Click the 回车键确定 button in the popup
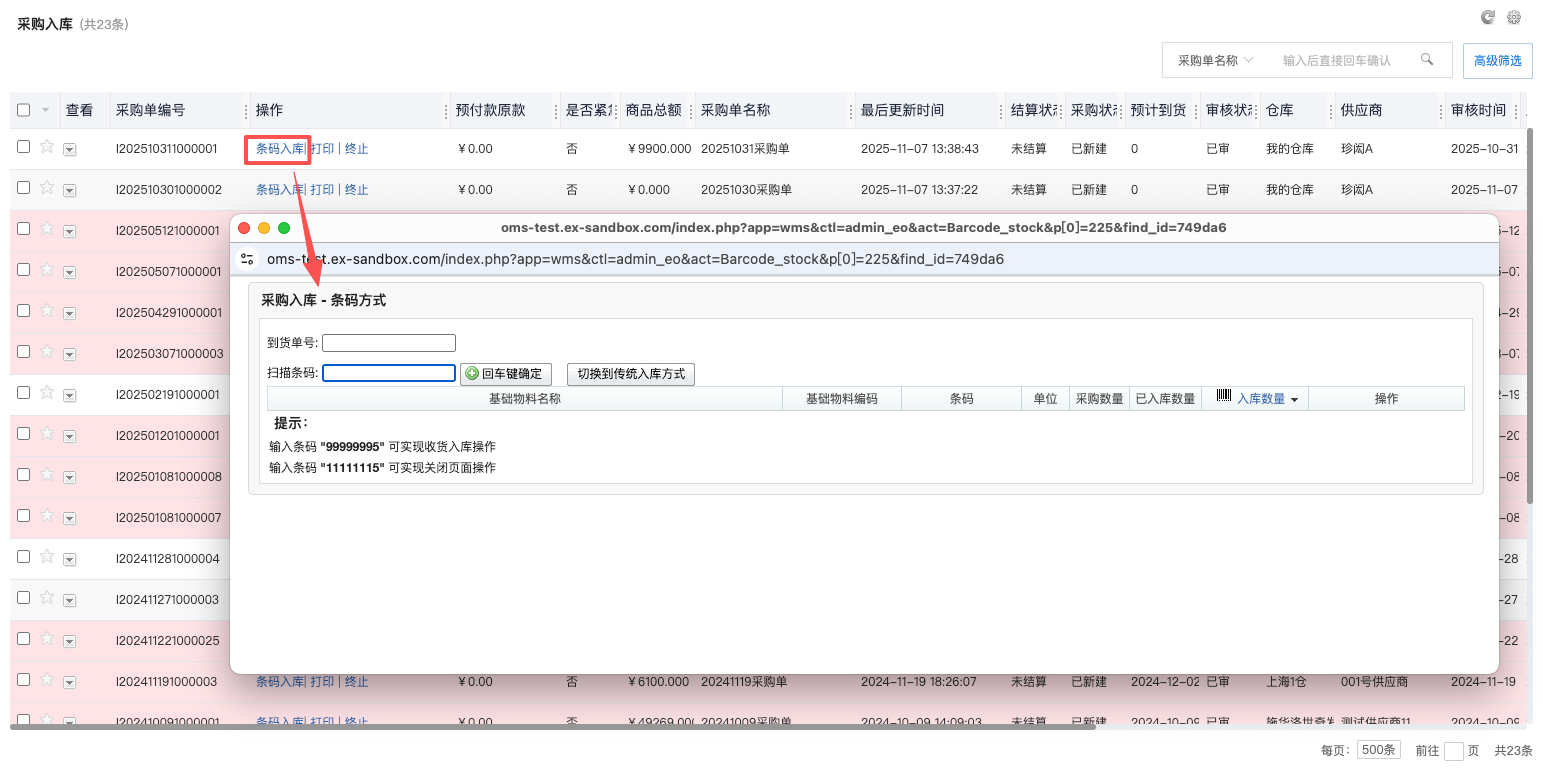Image resolution: width=1543 pixels, height=770 pixels. tap(506, 374)
